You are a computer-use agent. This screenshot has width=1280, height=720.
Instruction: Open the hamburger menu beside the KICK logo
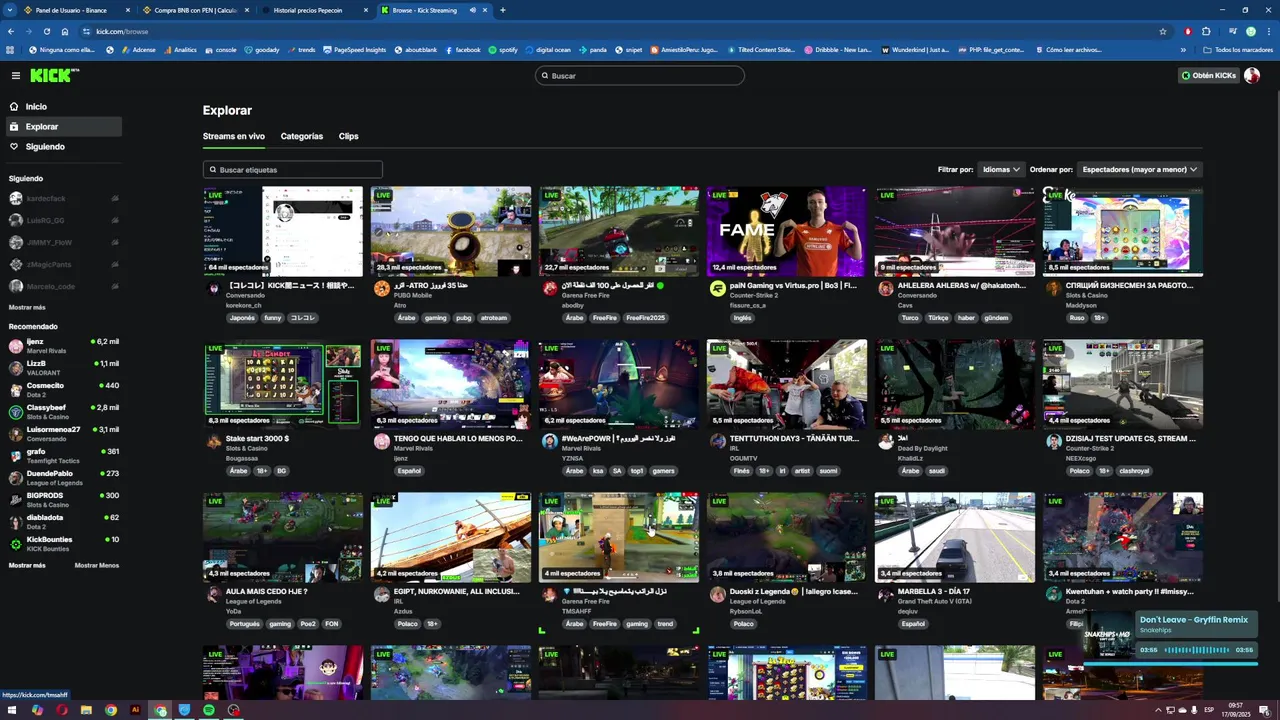(x=15, y=76)
